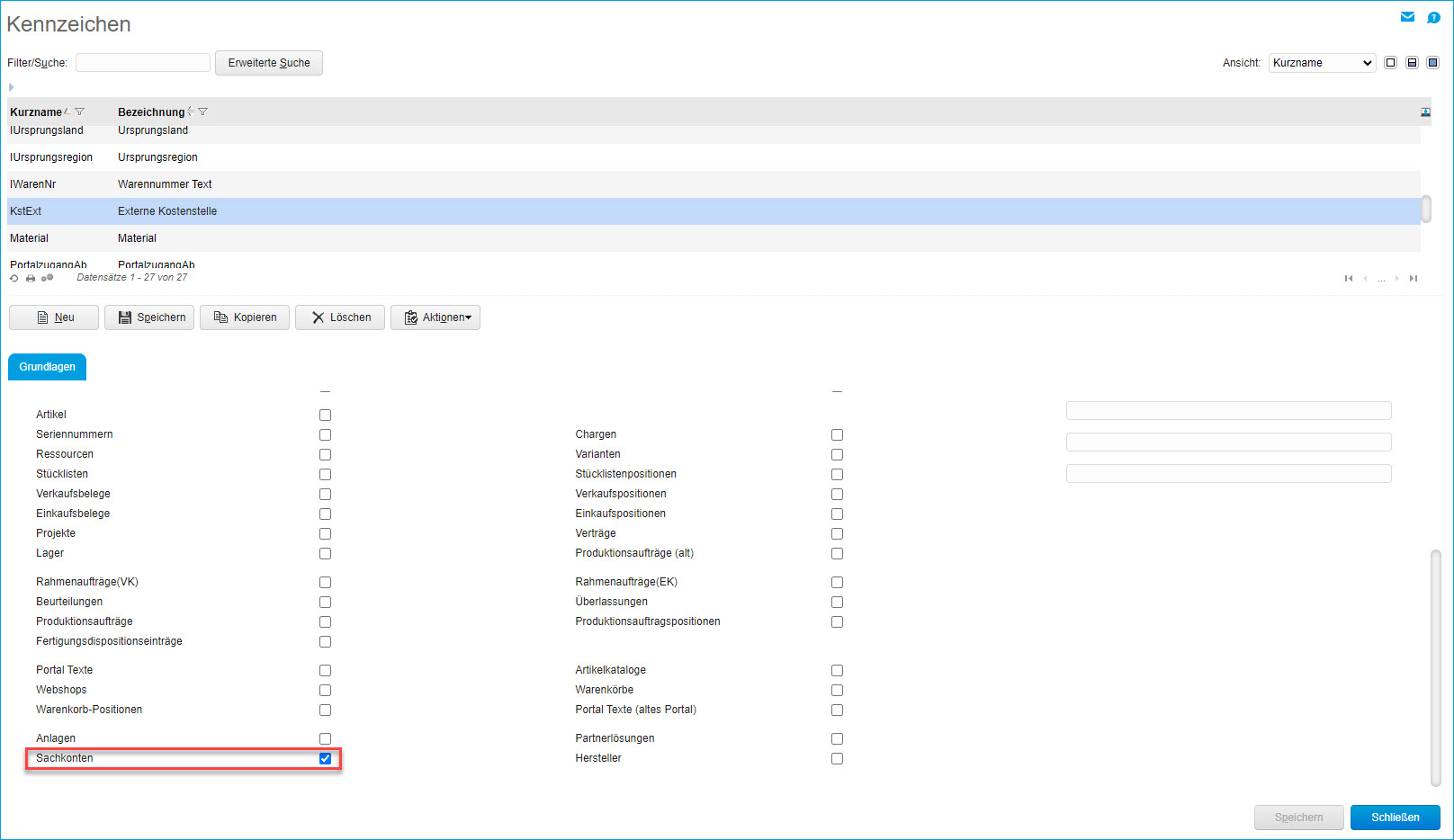Go to previous page of records
Viewport: 1454px width, 840px height.
(x=1365, y=279)
